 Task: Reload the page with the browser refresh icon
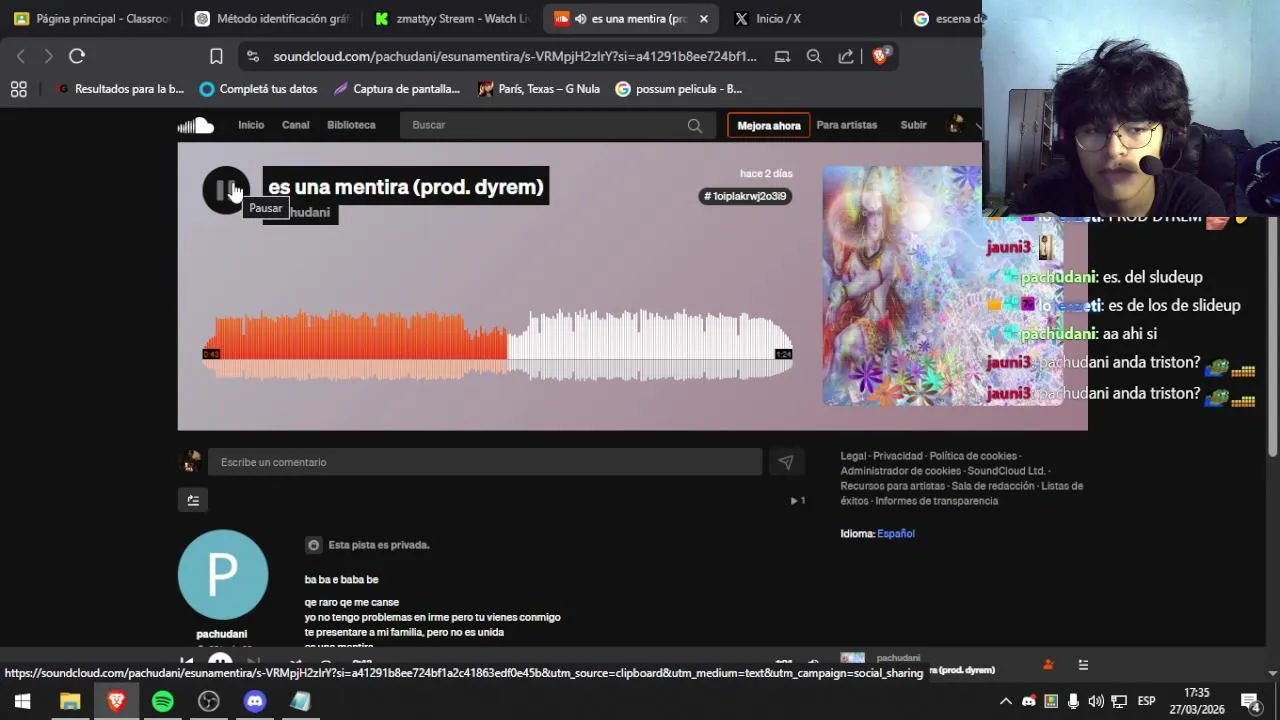tap(77, 56)
